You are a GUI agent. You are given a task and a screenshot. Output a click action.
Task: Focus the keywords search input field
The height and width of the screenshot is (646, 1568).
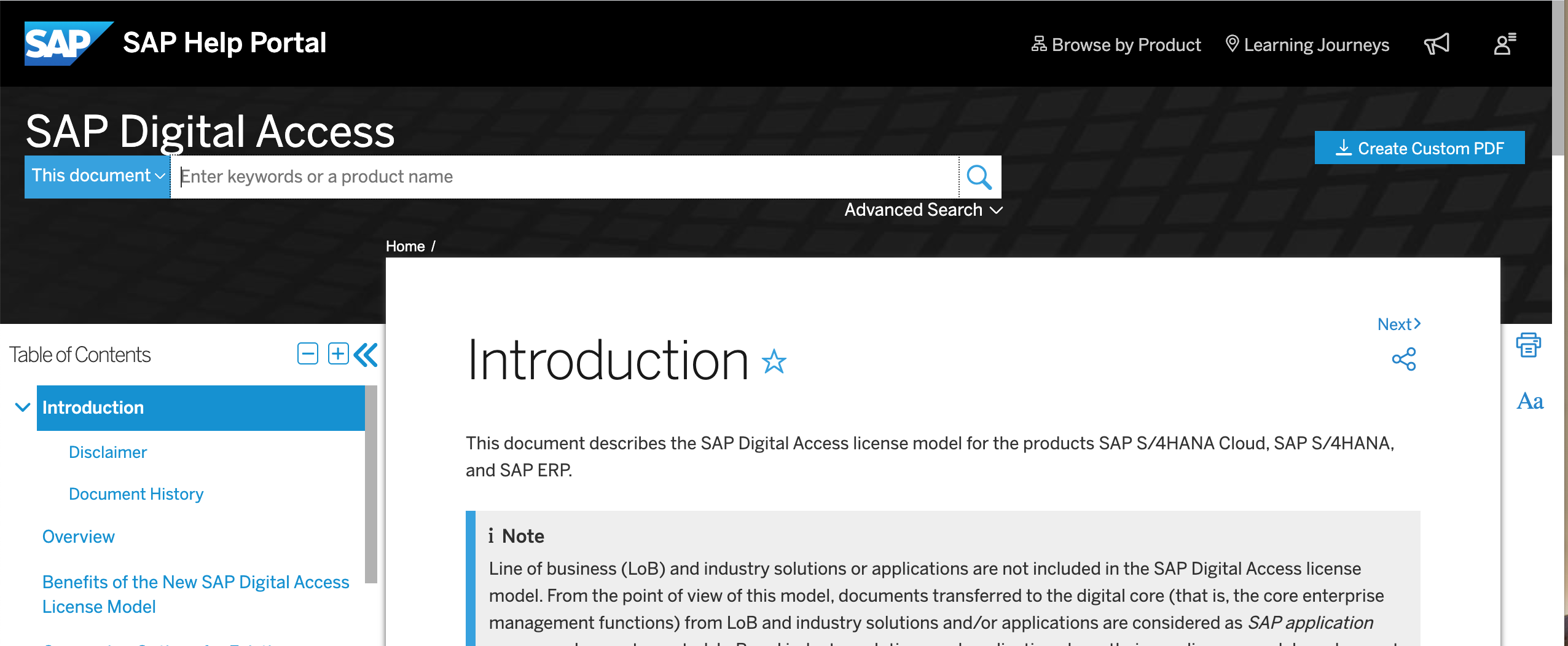click(x=565, y=177)
